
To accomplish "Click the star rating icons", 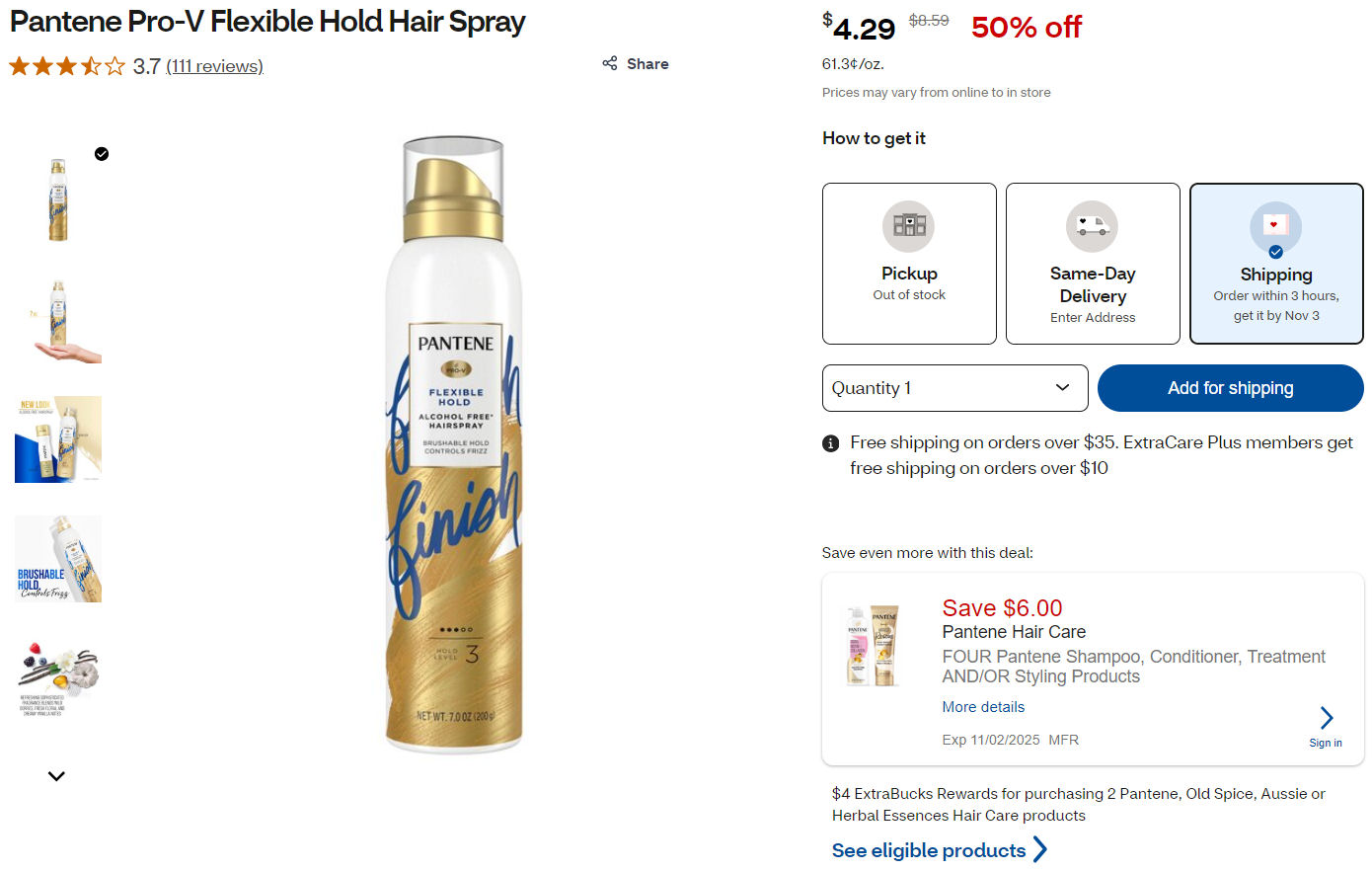I will click(x=67, y=66).
